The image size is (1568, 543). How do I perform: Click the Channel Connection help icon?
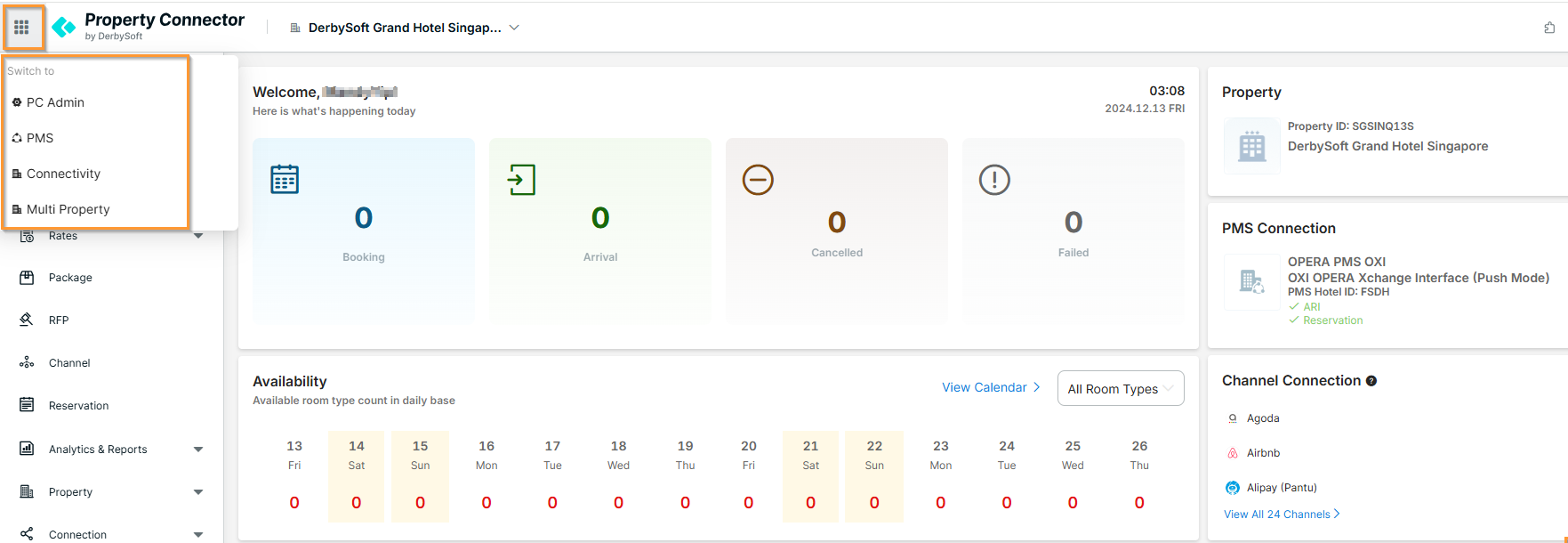1371,381
